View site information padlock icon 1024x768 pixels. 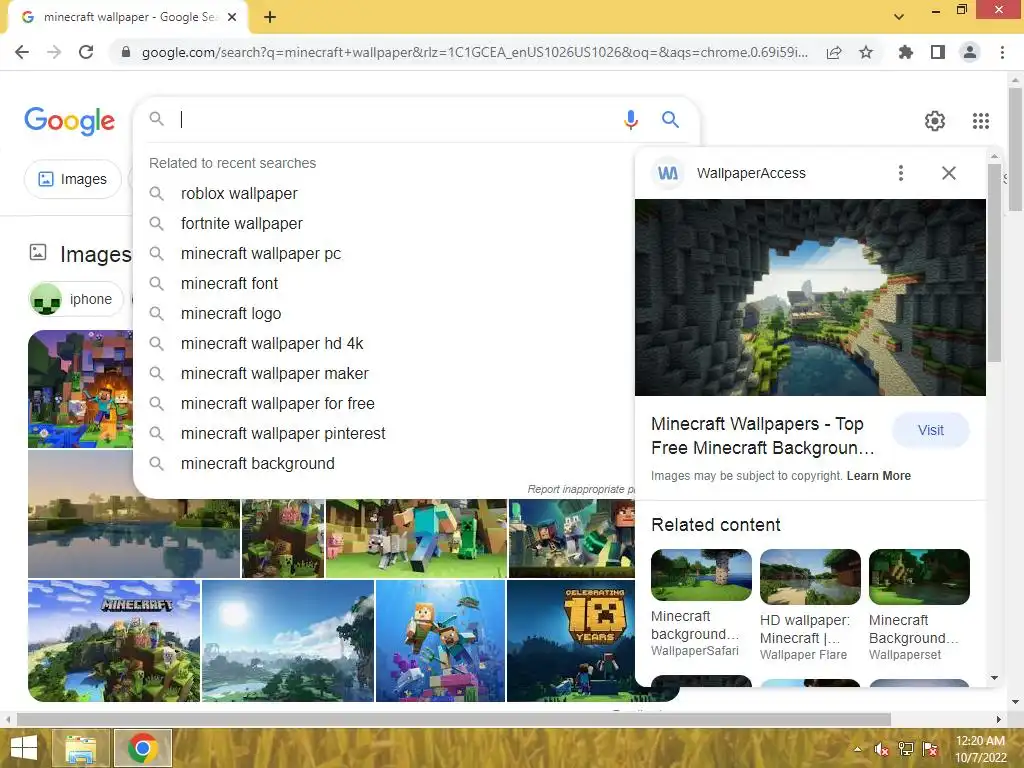click(126, 52)
